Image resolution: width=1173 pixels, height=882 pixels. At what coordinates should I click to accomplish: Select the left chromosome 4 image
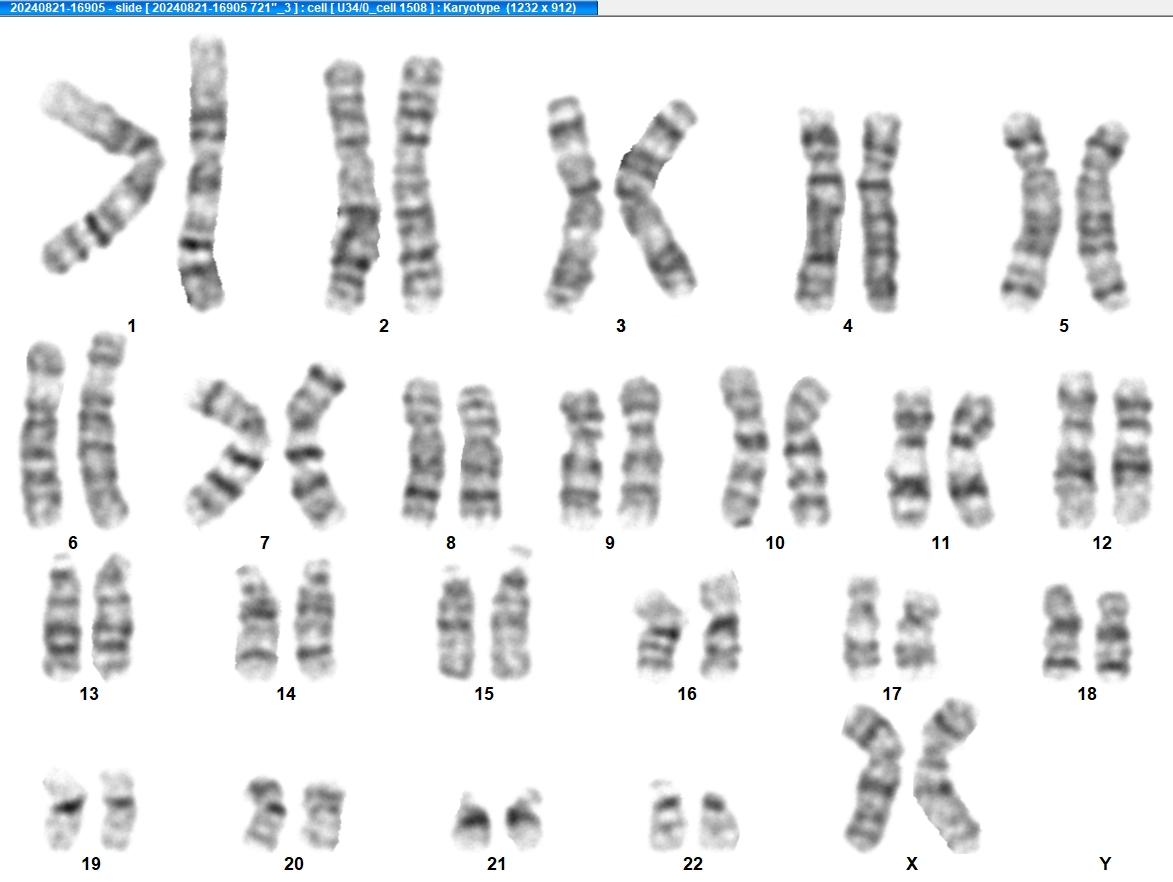coord(820,210)
